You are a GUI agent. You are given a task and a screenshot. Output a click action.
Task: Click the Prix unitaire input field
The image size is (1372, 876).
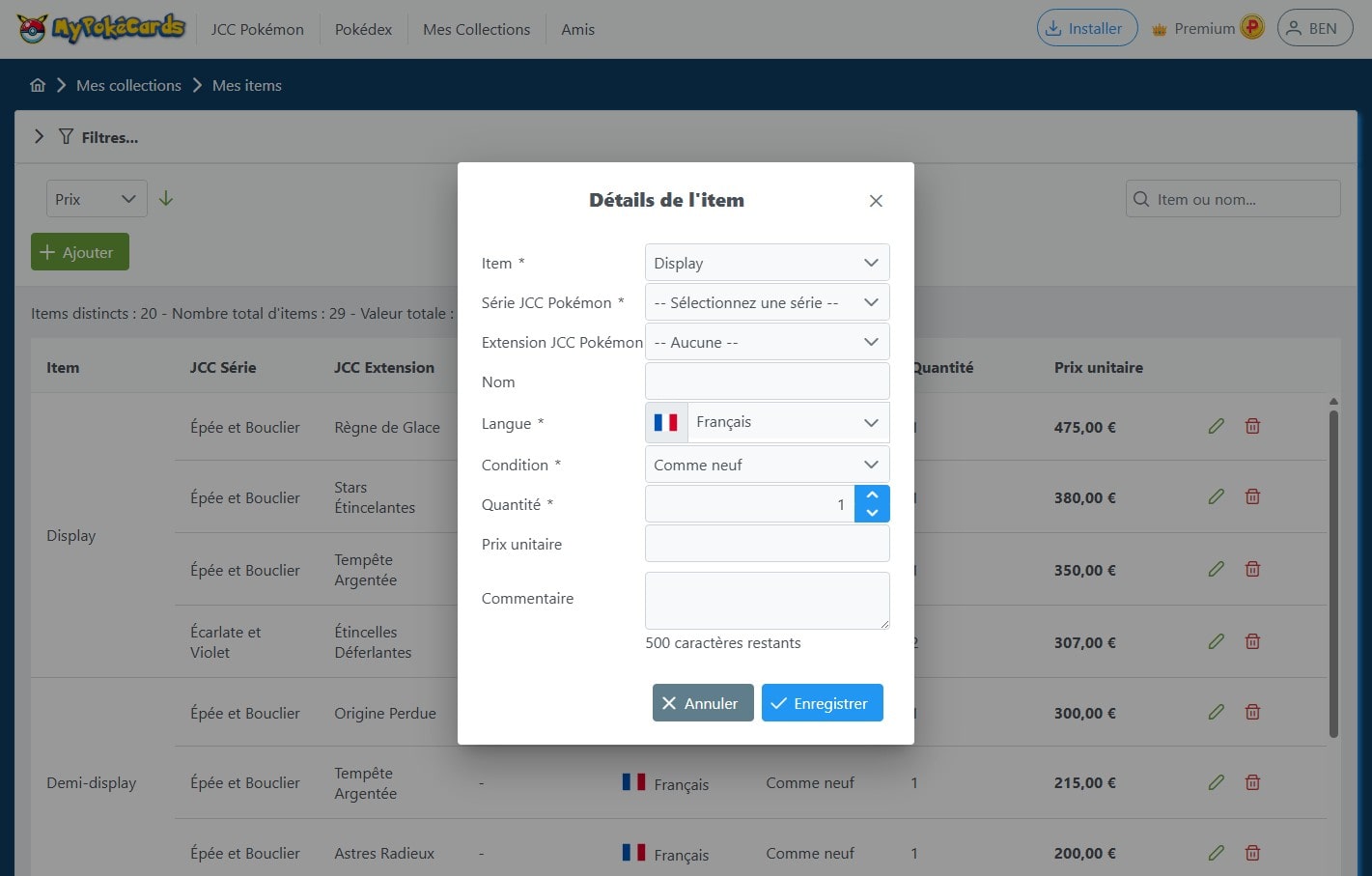[767, 544]
